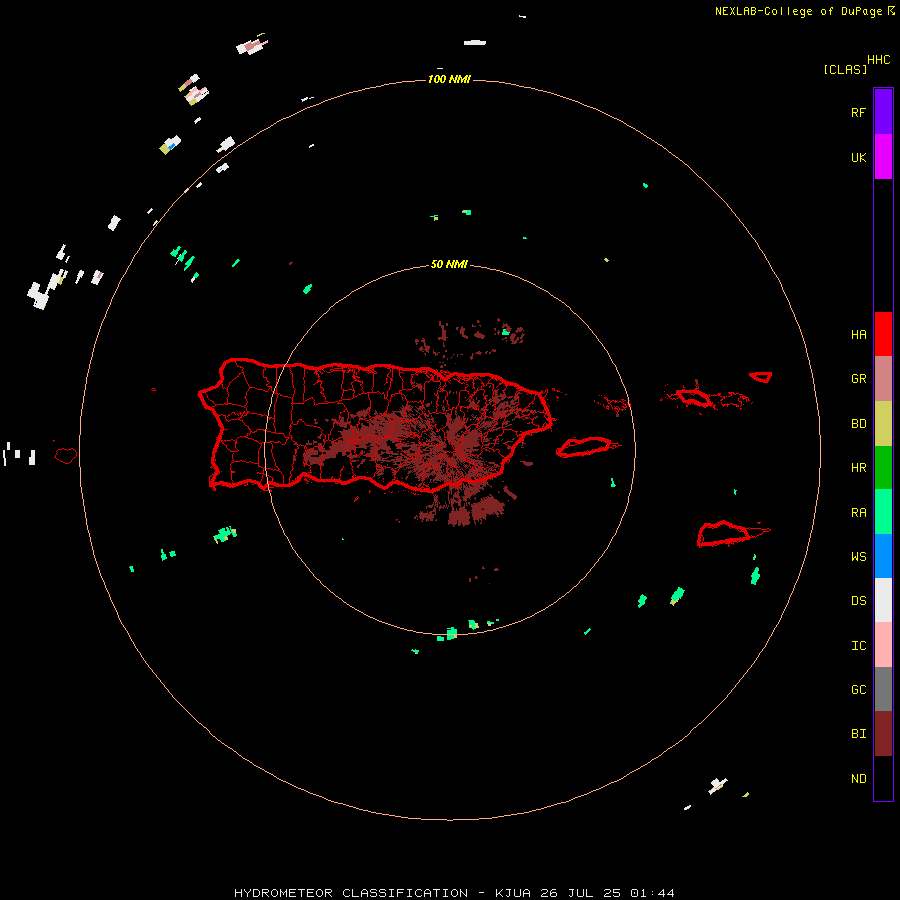The width and height of the screenshot is (900, 900).
Task: Click the GC legend label
Action: pos(858,689)
